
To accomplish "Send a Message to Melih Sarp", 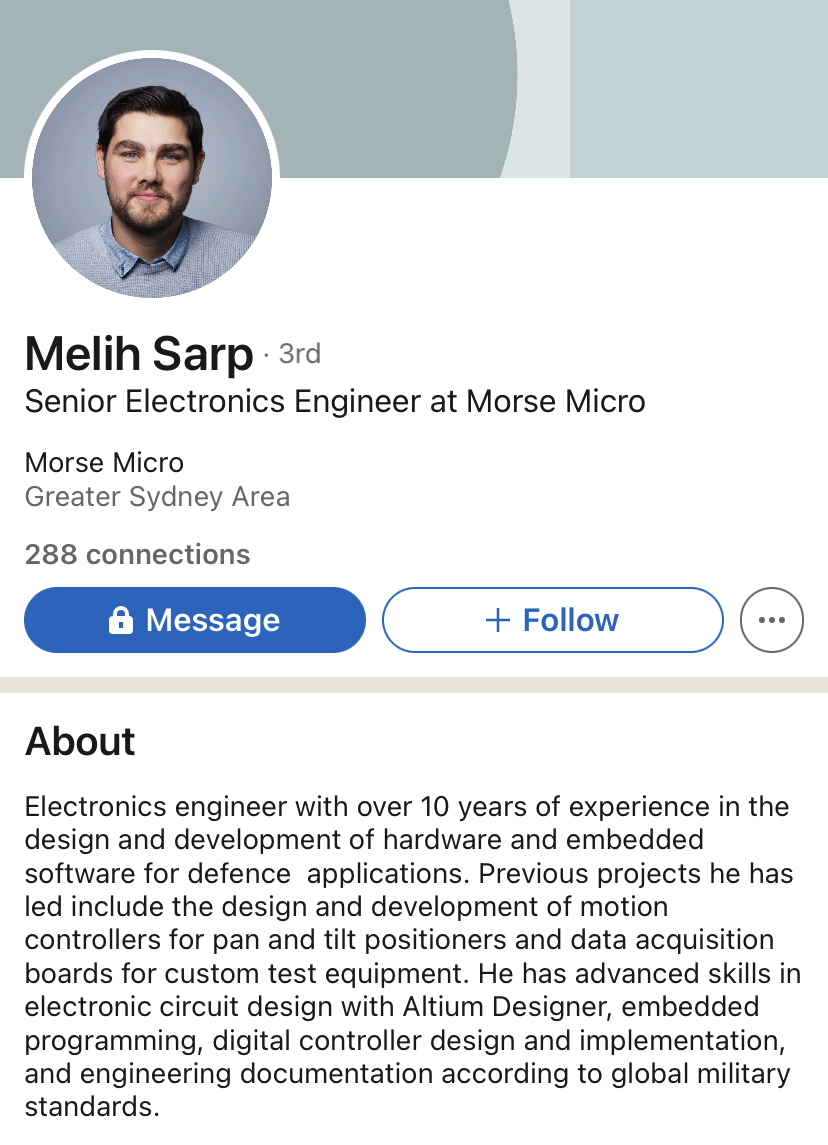I will tap(195, 620).
